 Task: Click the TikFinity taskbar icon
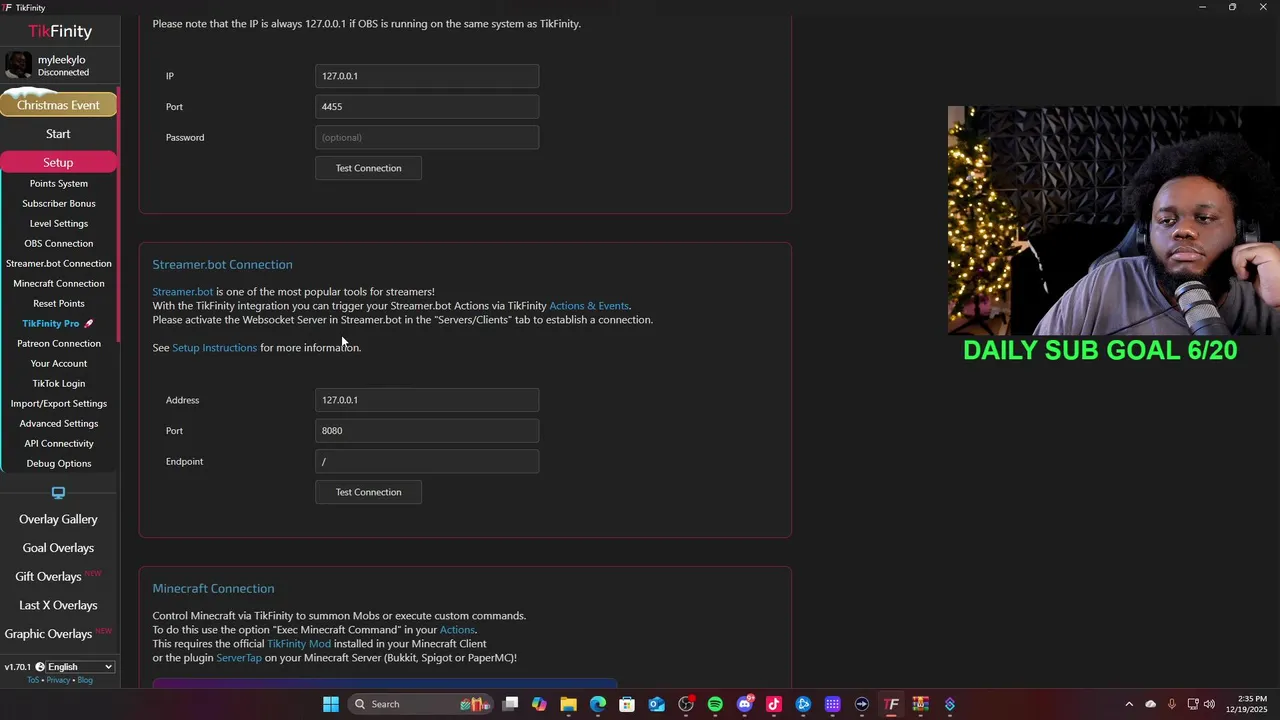[891, 704]
